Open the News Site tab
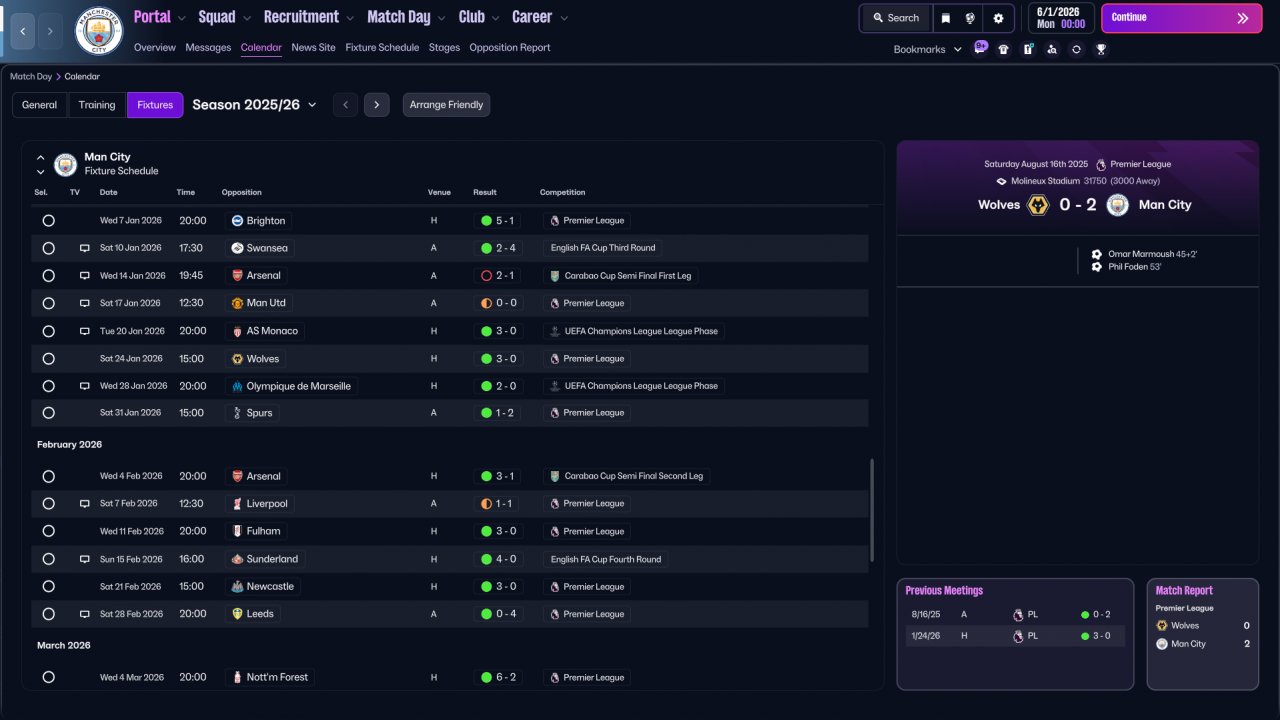 pyautogui.click(x=314, y=47)
